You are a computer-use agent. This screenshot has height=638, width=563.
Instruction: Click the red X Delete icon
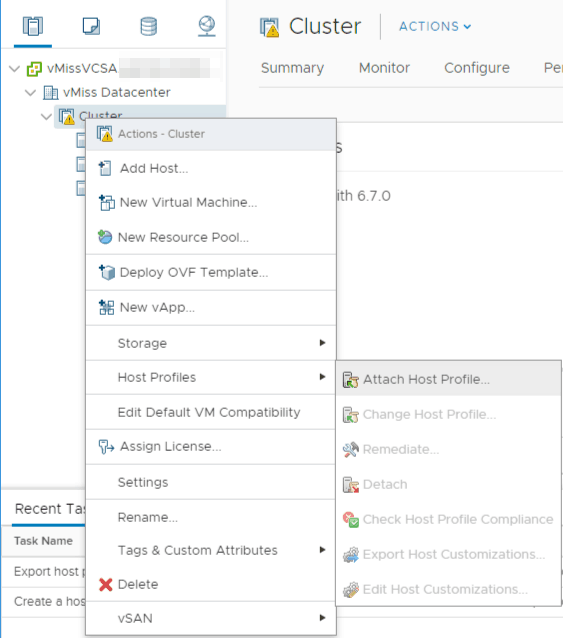(105, 584)
